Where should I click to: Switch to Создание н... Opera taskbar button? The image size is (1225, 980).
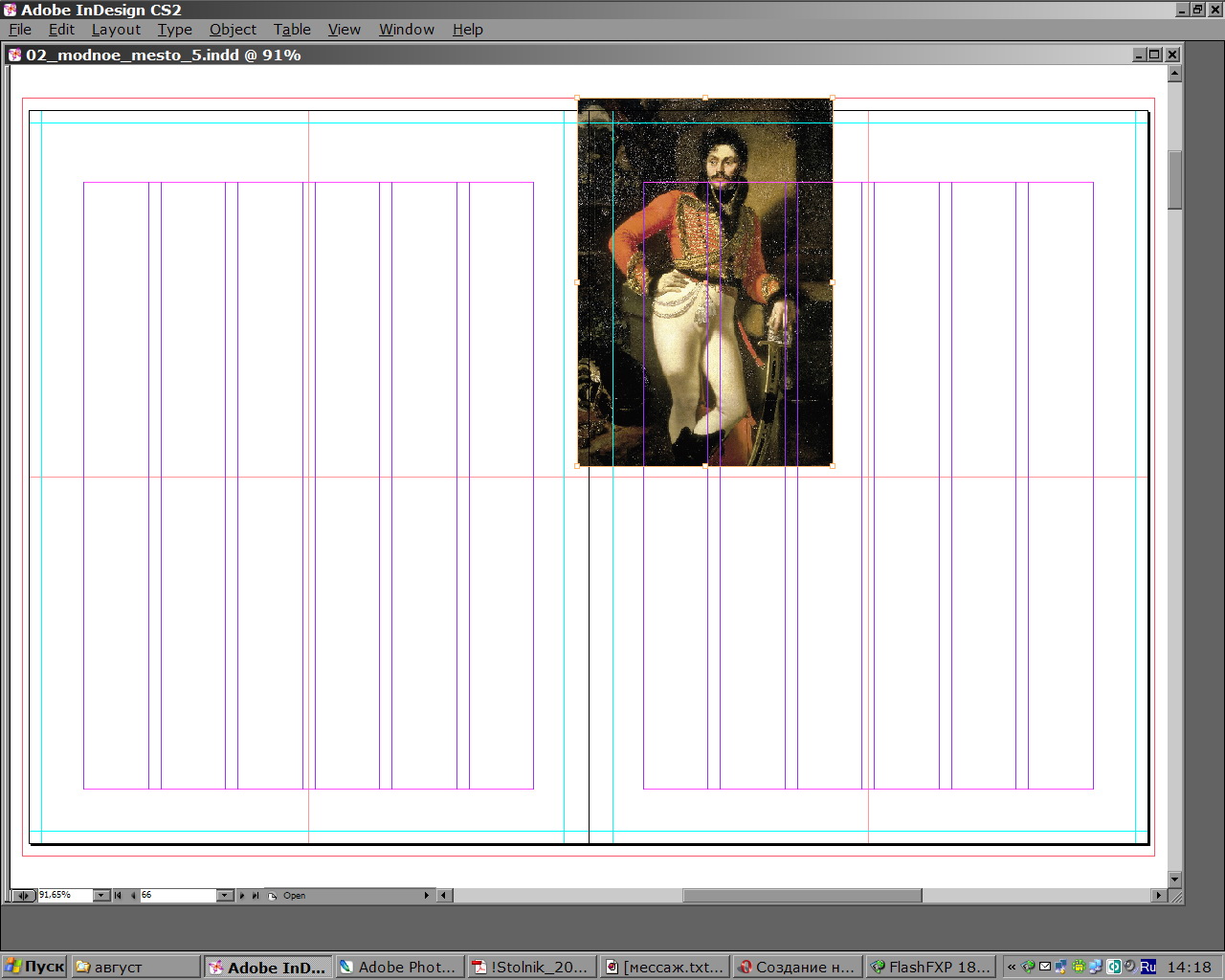click(x=797, y=967)
